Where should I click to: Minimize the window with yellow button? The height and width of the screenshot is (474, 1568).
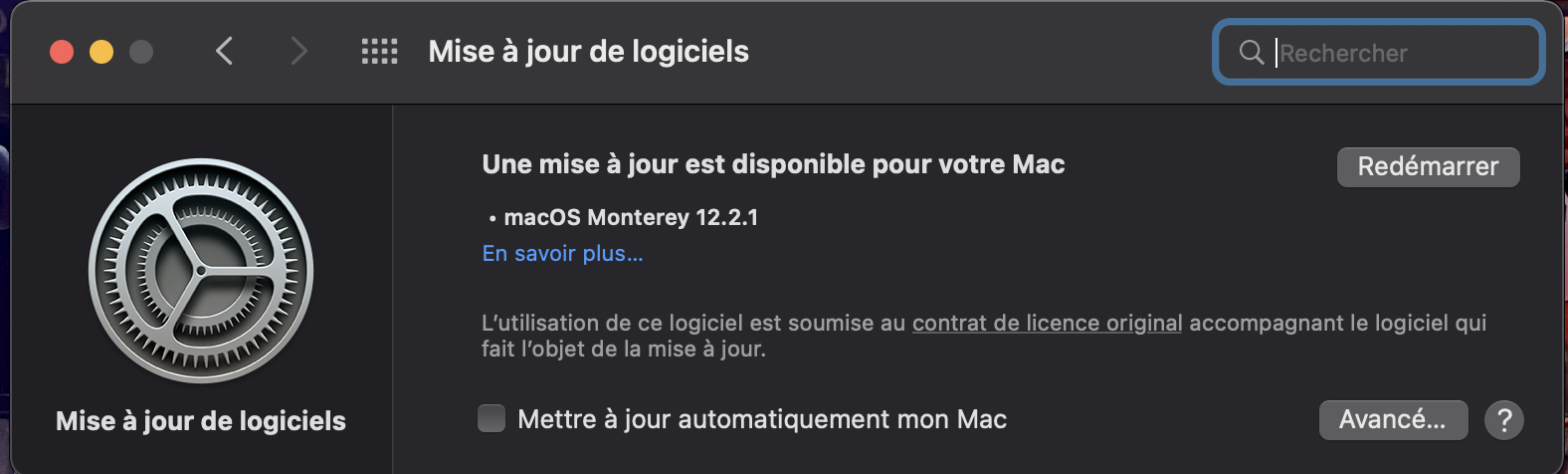(101, 52)
